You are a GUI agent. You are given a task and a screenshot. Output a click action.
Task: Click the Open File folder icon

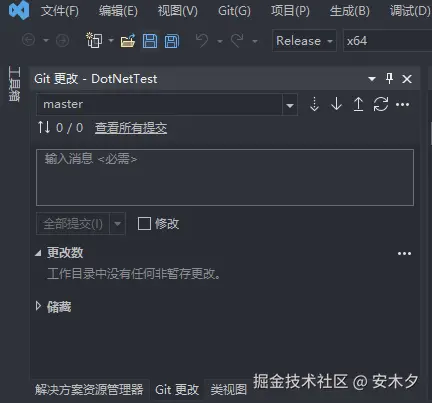(128, 41)
